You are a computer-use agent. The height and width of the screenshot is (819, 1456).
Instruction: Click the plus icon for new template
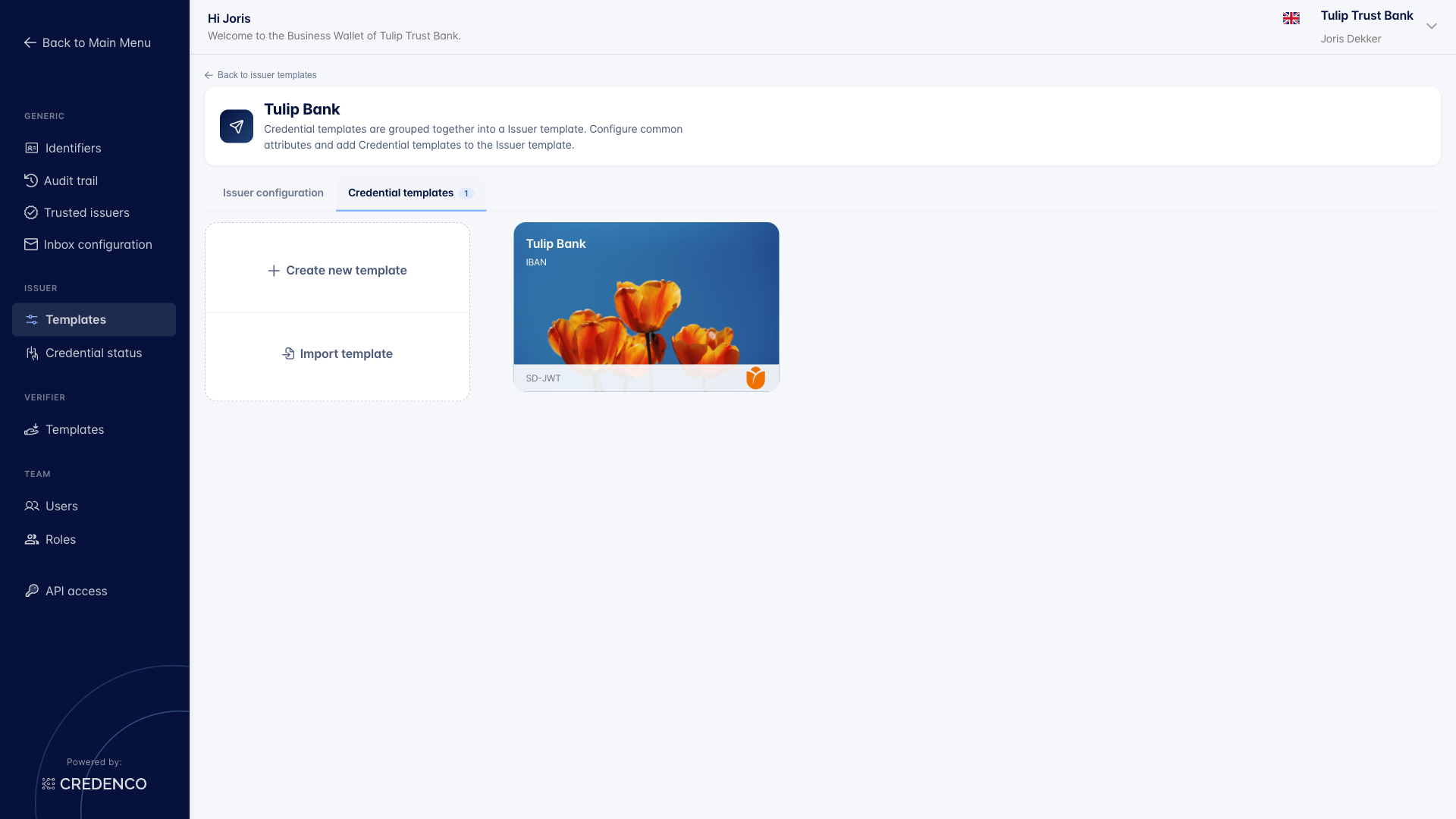274,271
